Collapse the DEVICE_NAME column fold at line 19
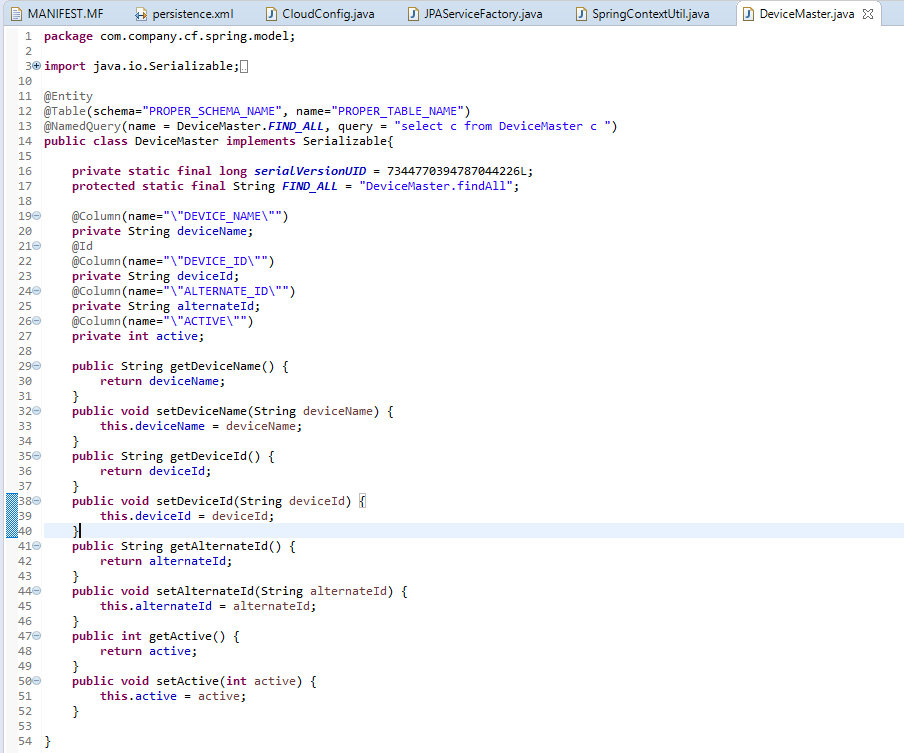Viewport: 904px width, 753px height. 37,216
